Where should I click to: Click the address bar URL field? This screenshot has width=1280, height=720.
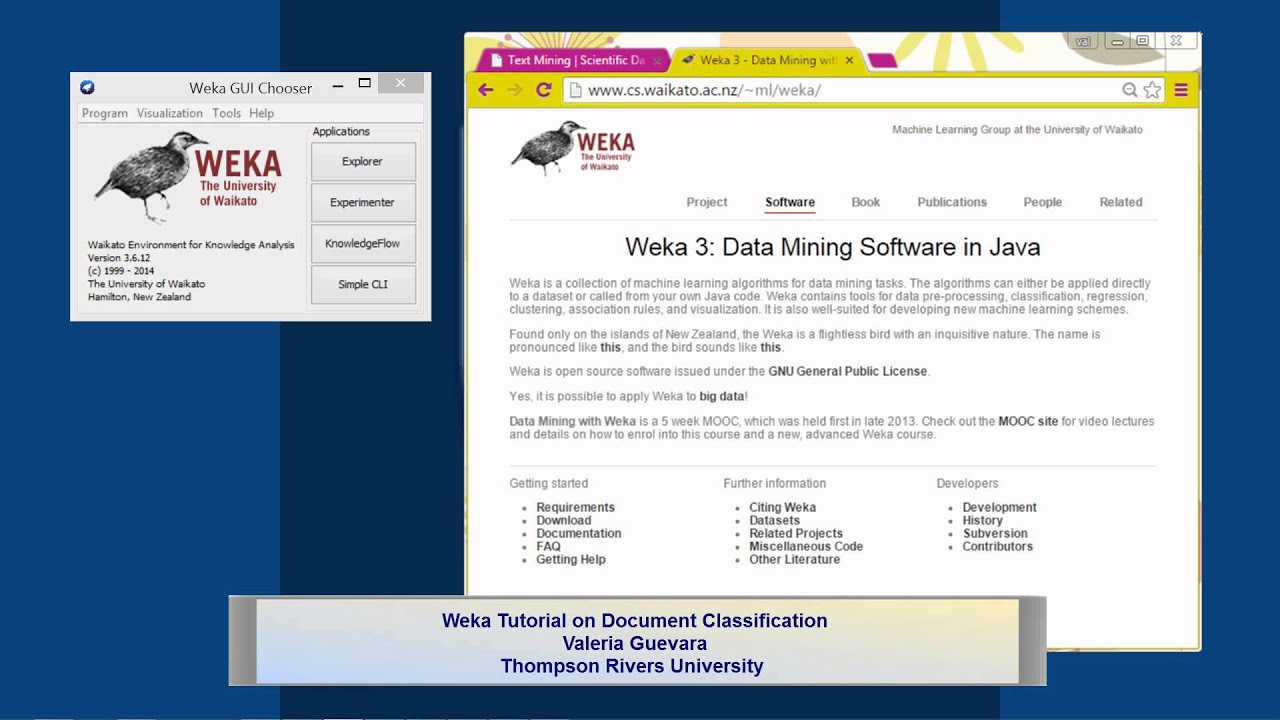click(840, 90)
